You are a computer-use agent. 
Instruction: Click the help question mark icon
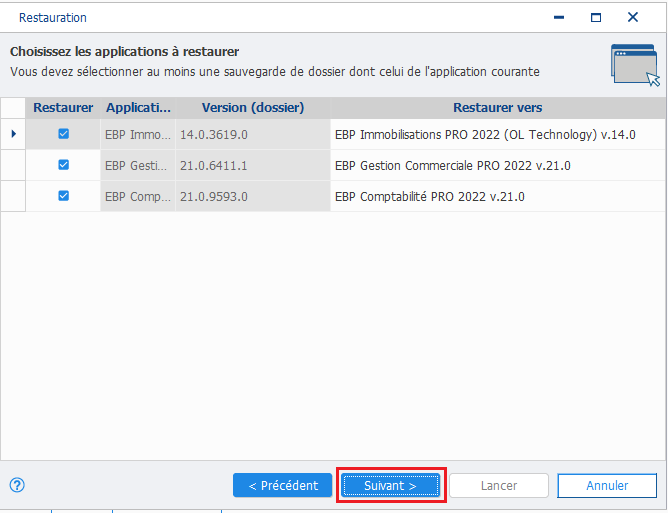click(17, 485)
